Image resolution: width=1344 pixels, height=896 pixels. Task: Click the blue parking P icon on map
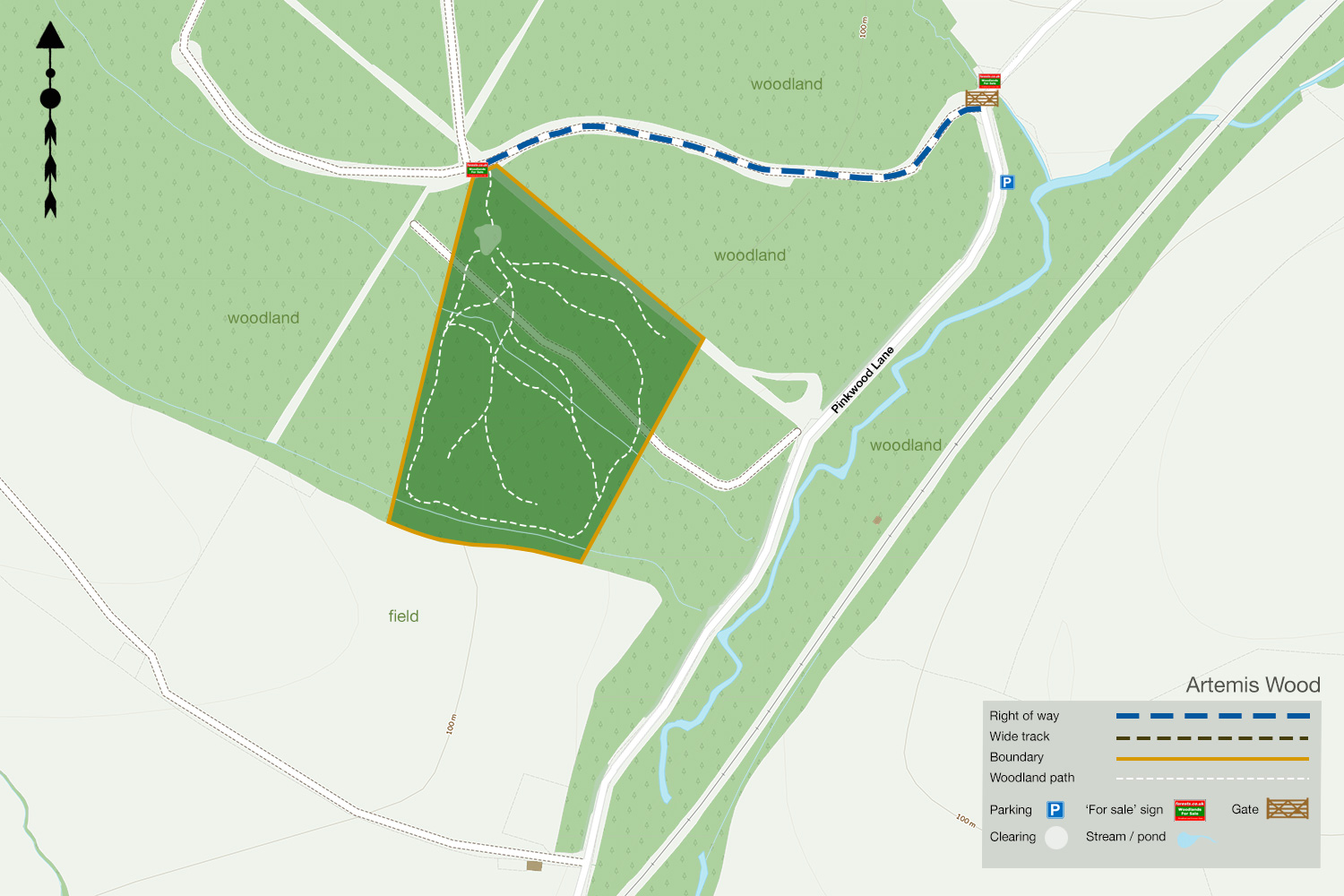(x=1007, y=182)
